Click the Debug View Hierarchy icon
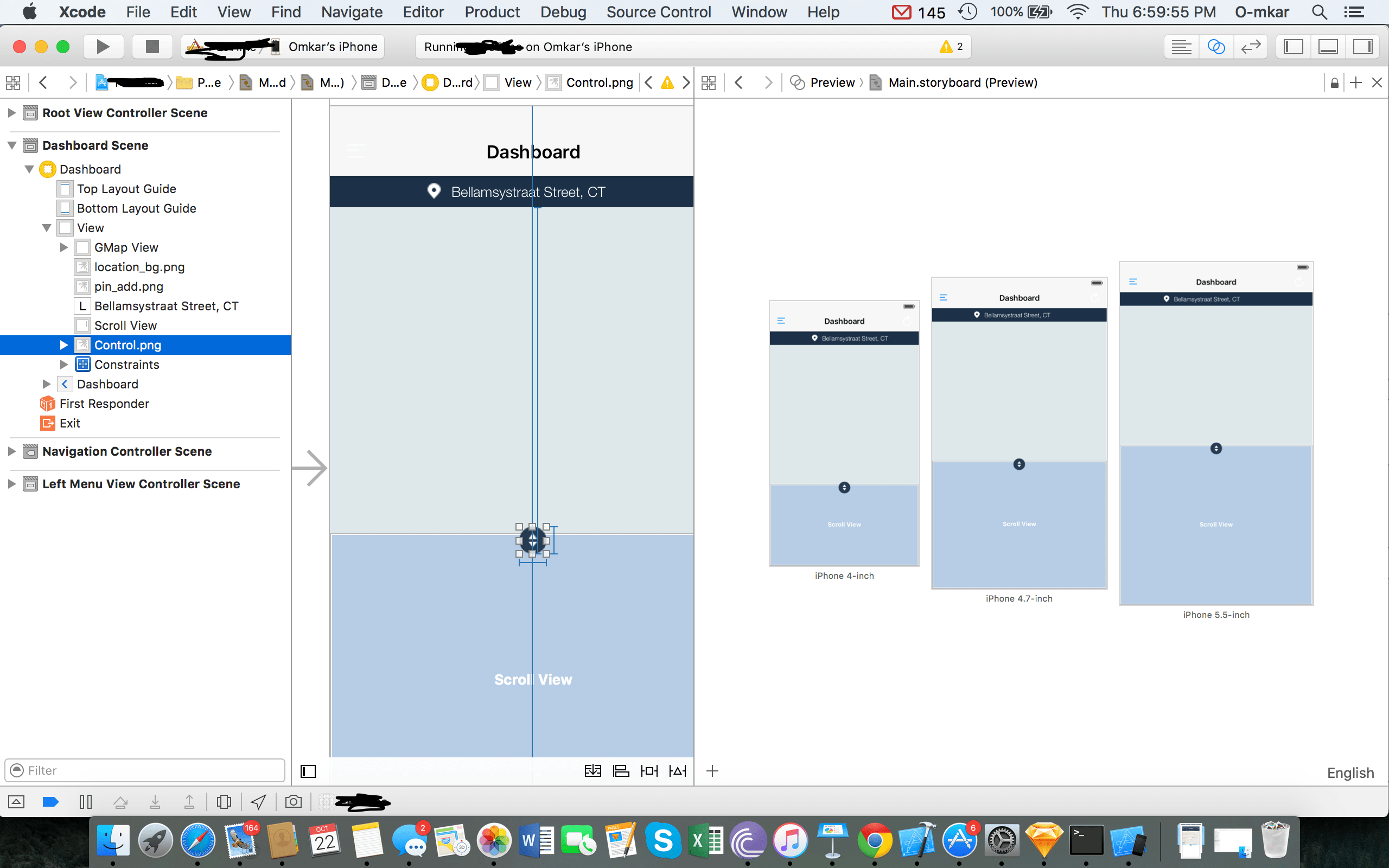1389x868 pixels. point(224,801)
